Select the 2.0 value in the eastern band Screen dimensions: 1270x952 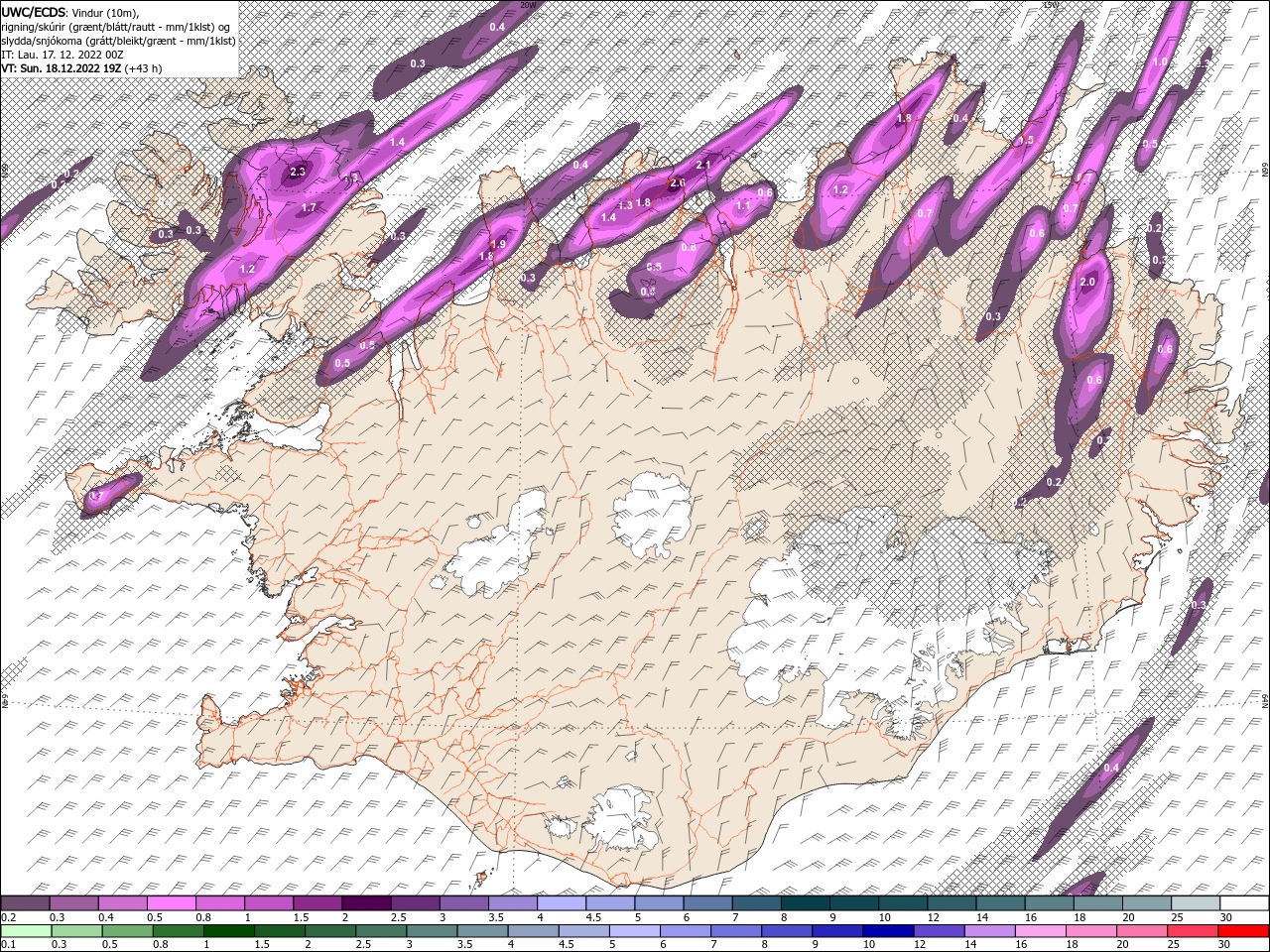[1086, 282]
